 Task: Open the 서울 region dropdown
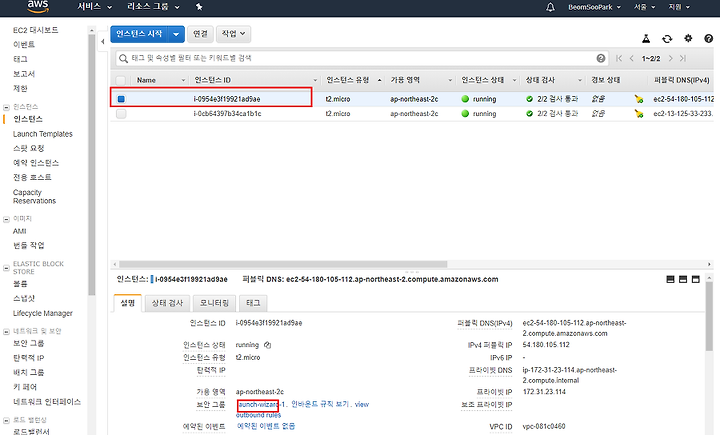pyautogui.click(x=644, y=7)
